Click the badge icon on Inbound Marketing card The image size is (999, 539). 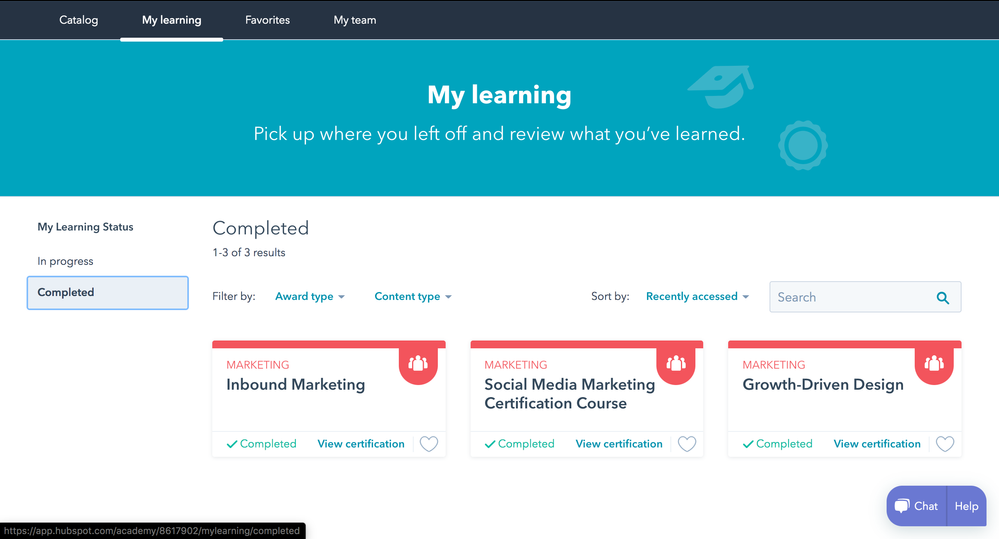418,364
